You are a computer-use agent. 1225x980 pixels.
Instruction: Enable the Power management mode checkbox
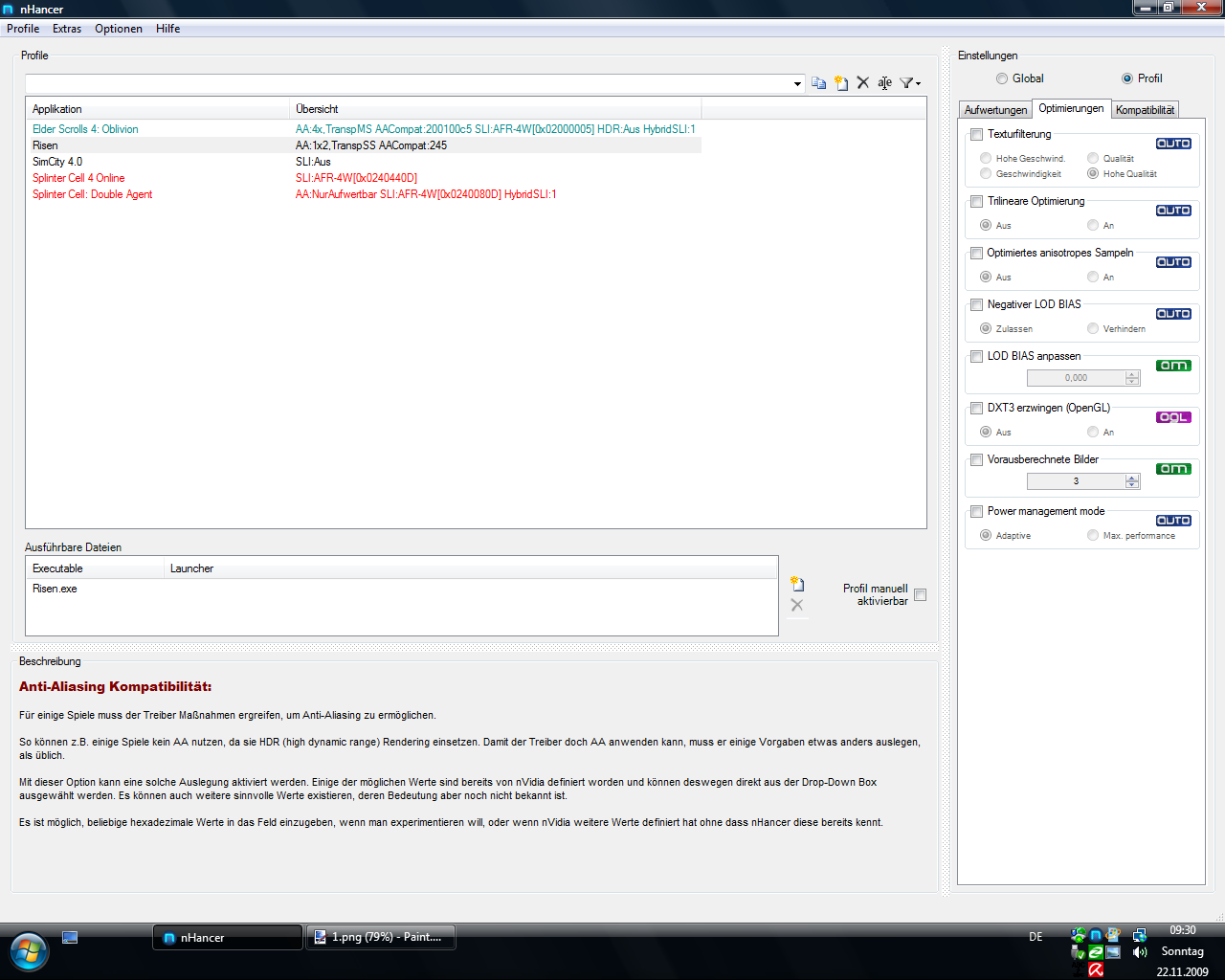(x=977, y=512)
